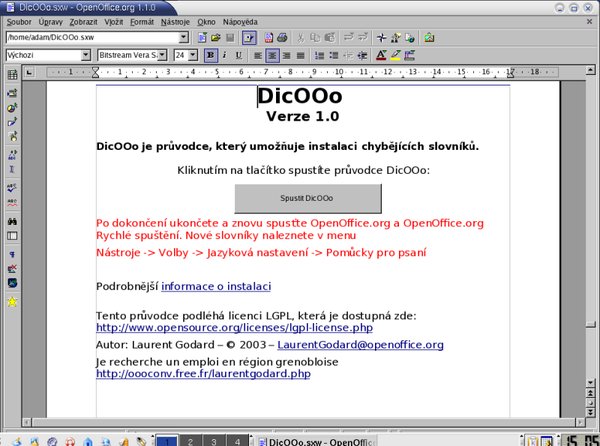This screenshot has width=600, height=446.
Task: Toggle Italic formatting button
Action: point(225,55)
